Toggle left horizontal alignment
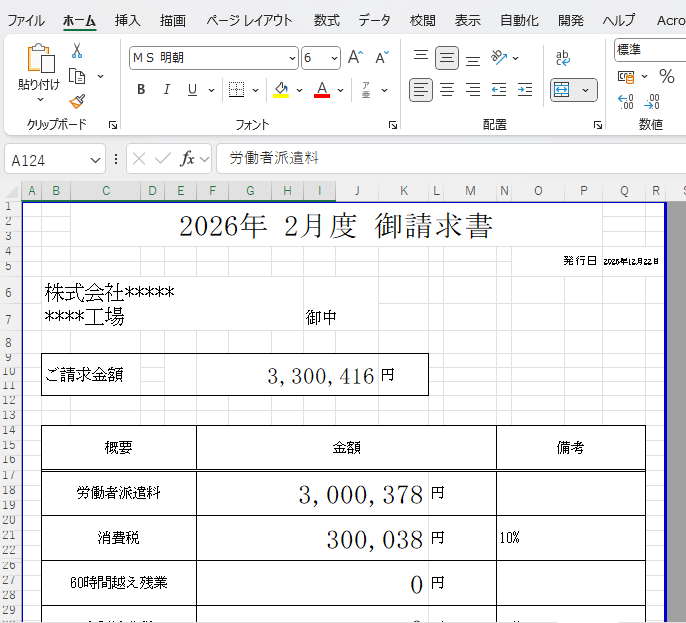686x623 pixels. click(x=420, y=90)
